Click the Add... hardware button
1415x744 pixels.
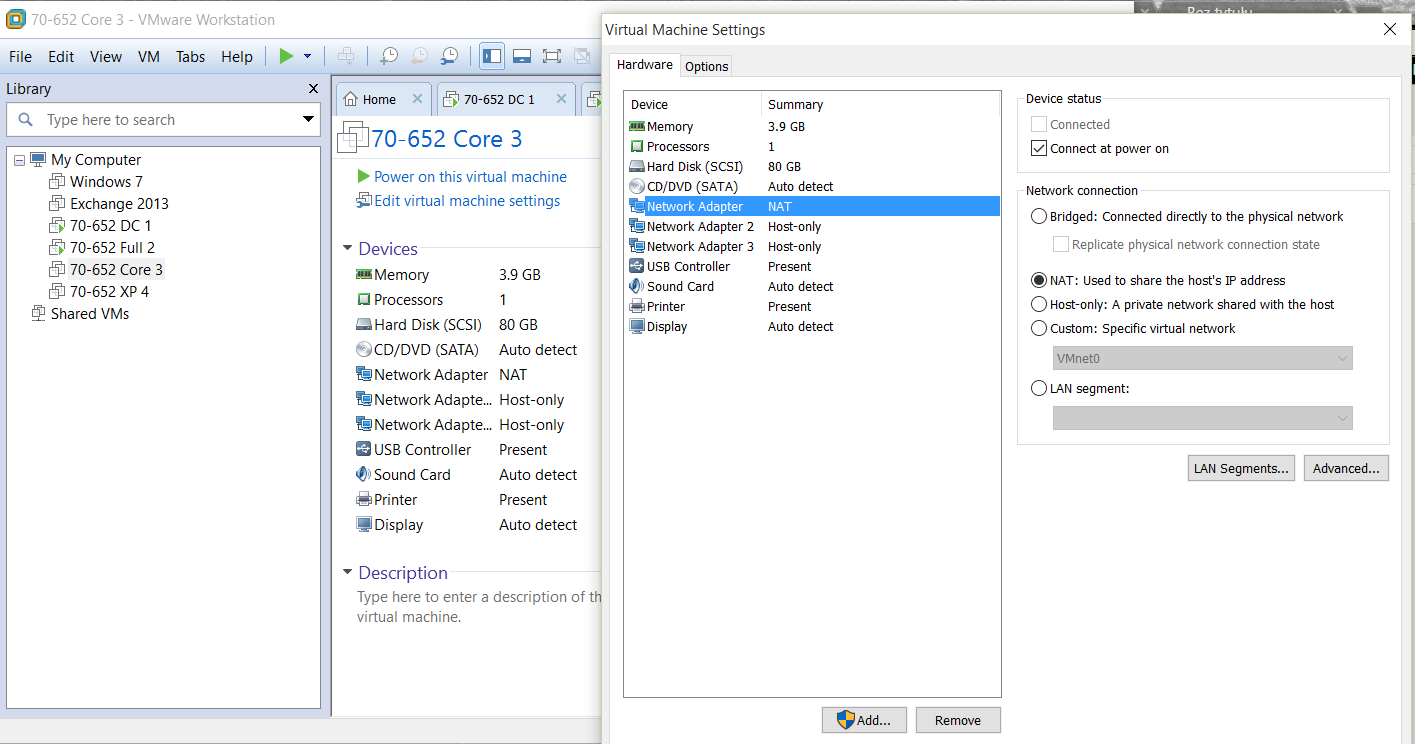pos(863,720)
